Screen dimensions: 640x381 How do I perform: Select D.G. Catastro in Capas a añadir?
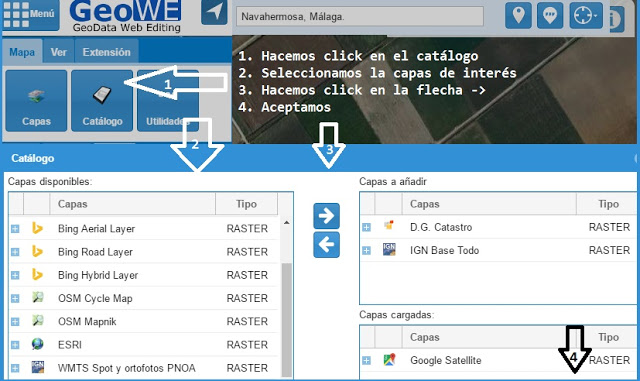tap(441, 227)
